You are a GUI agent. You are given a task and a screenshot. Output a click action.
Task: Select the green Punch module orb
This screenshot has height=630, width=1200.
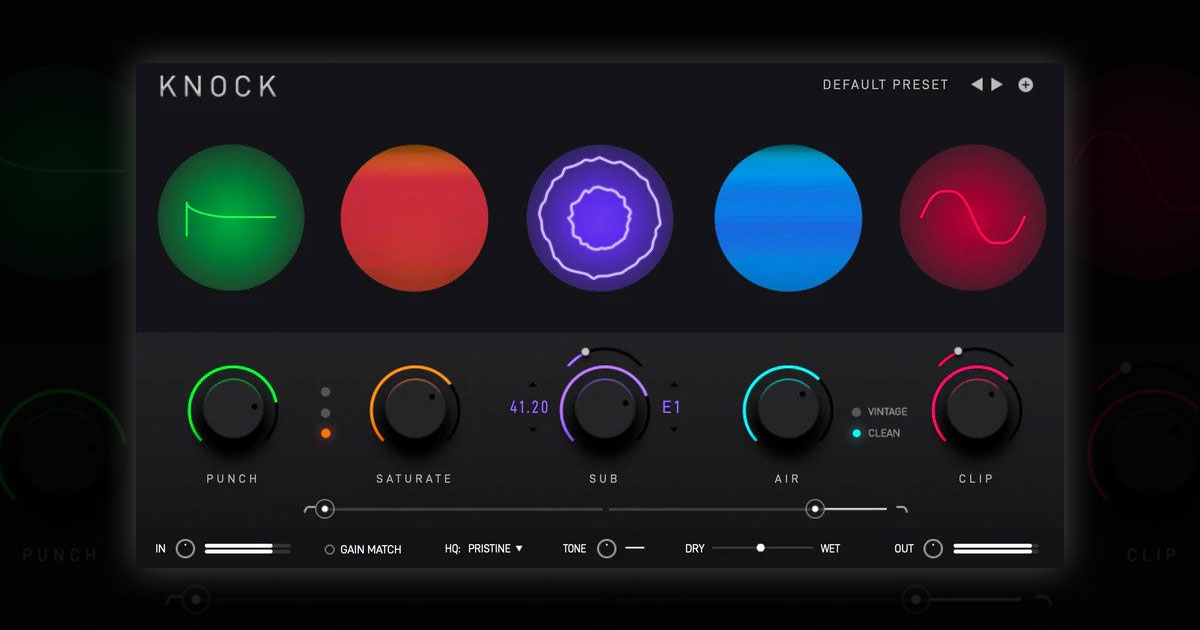point(231,217)
